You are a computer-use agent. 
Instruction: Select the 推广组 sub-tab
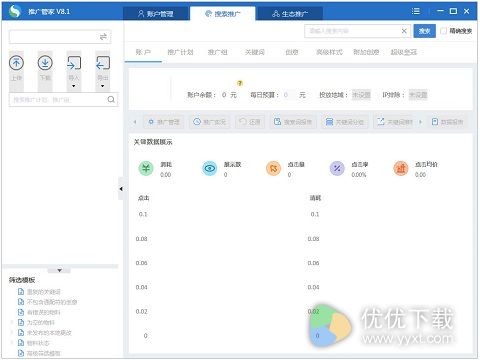point(218,52)
